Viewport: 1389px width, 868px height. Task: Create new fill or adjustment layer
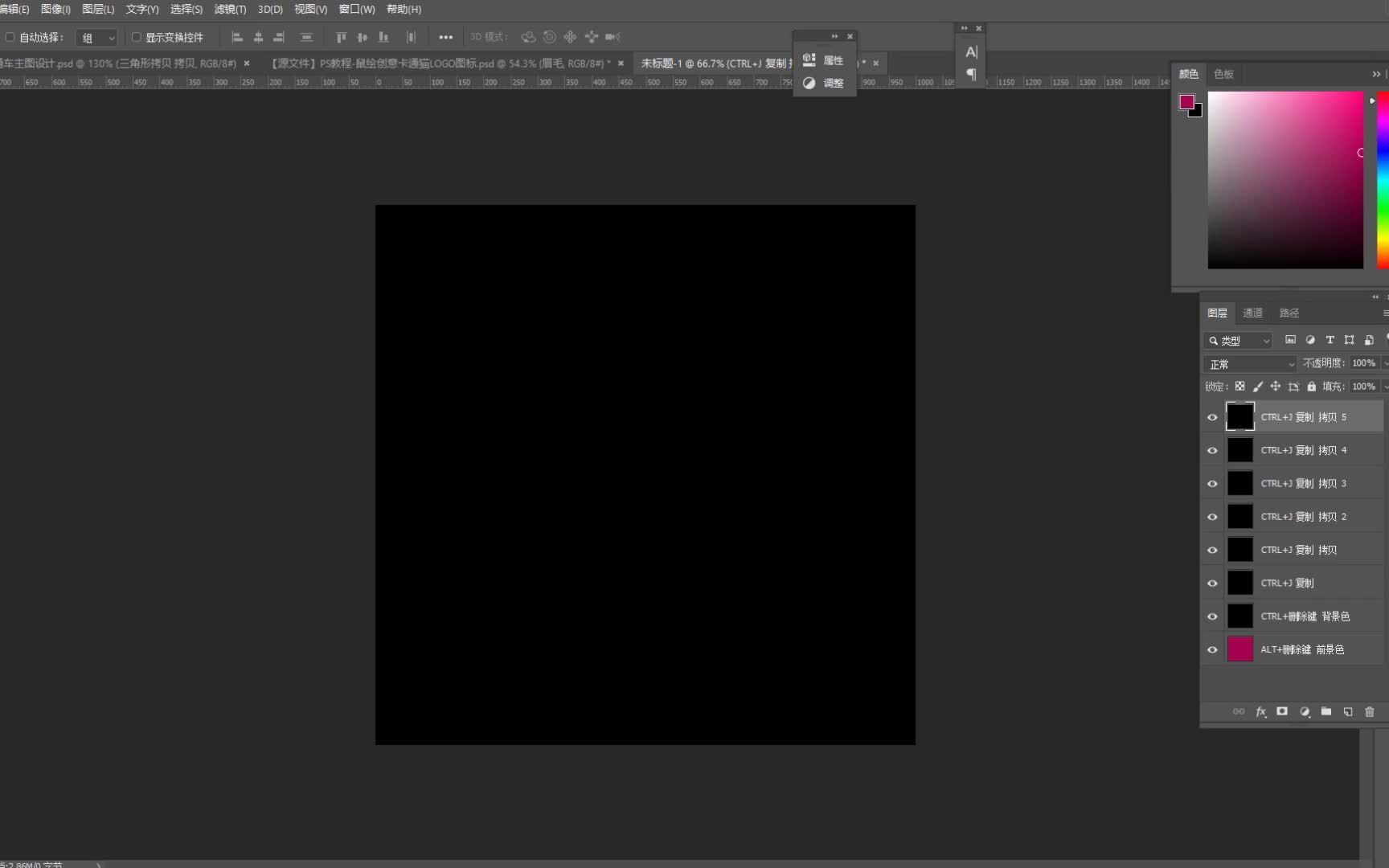(x=1305, y=711)
